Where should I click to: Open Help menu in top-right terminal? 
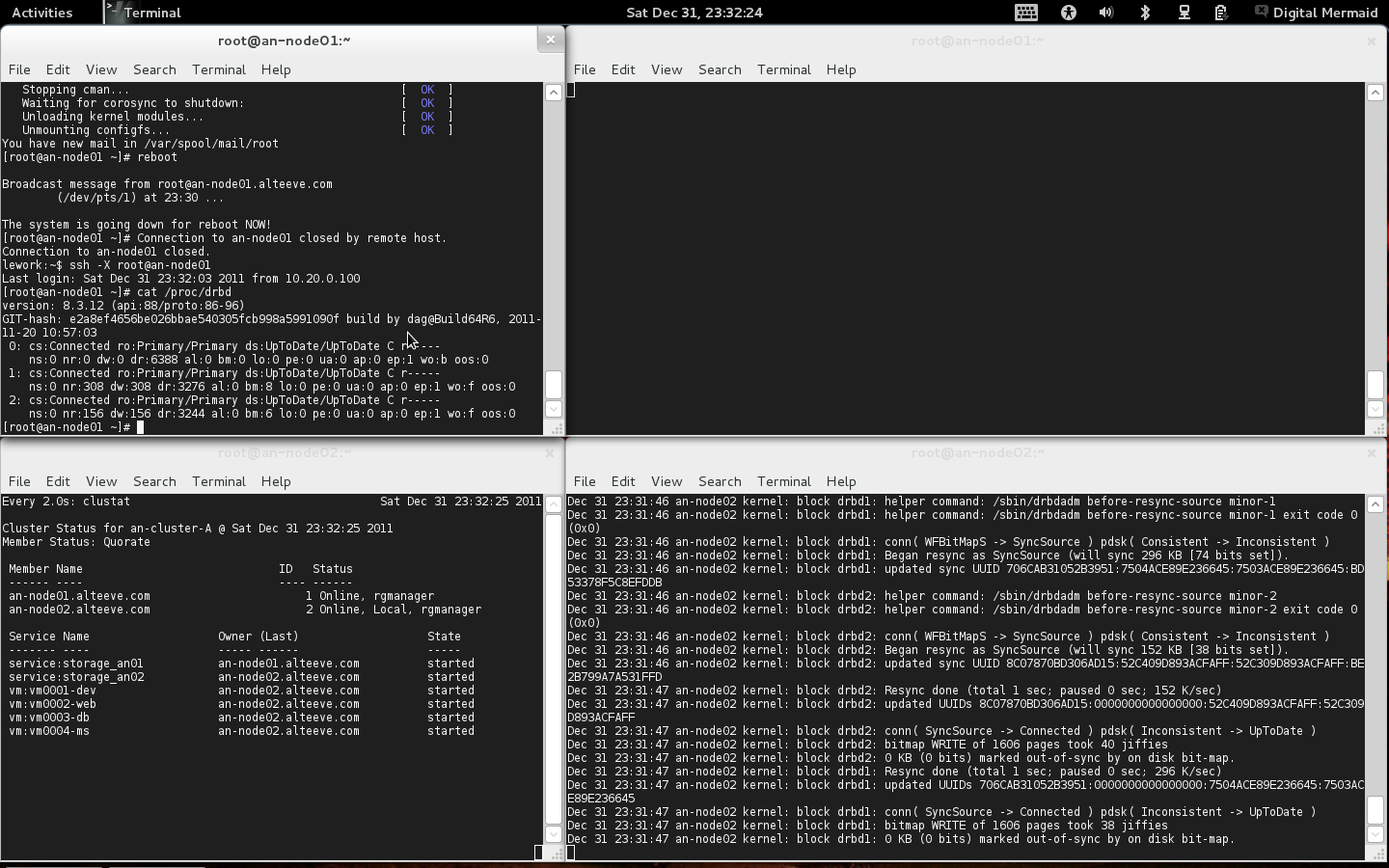(841, 69)
